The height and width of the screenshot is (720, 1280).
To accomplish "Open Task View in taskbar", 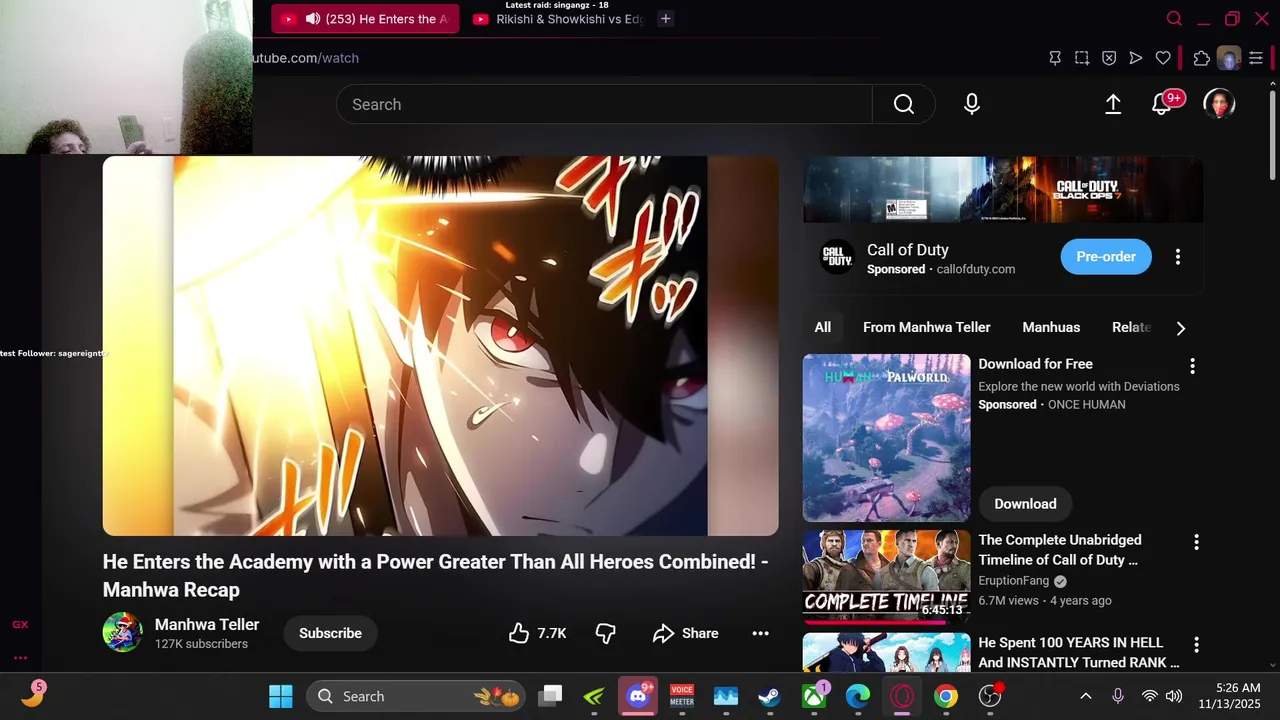I will pos(551,697).
